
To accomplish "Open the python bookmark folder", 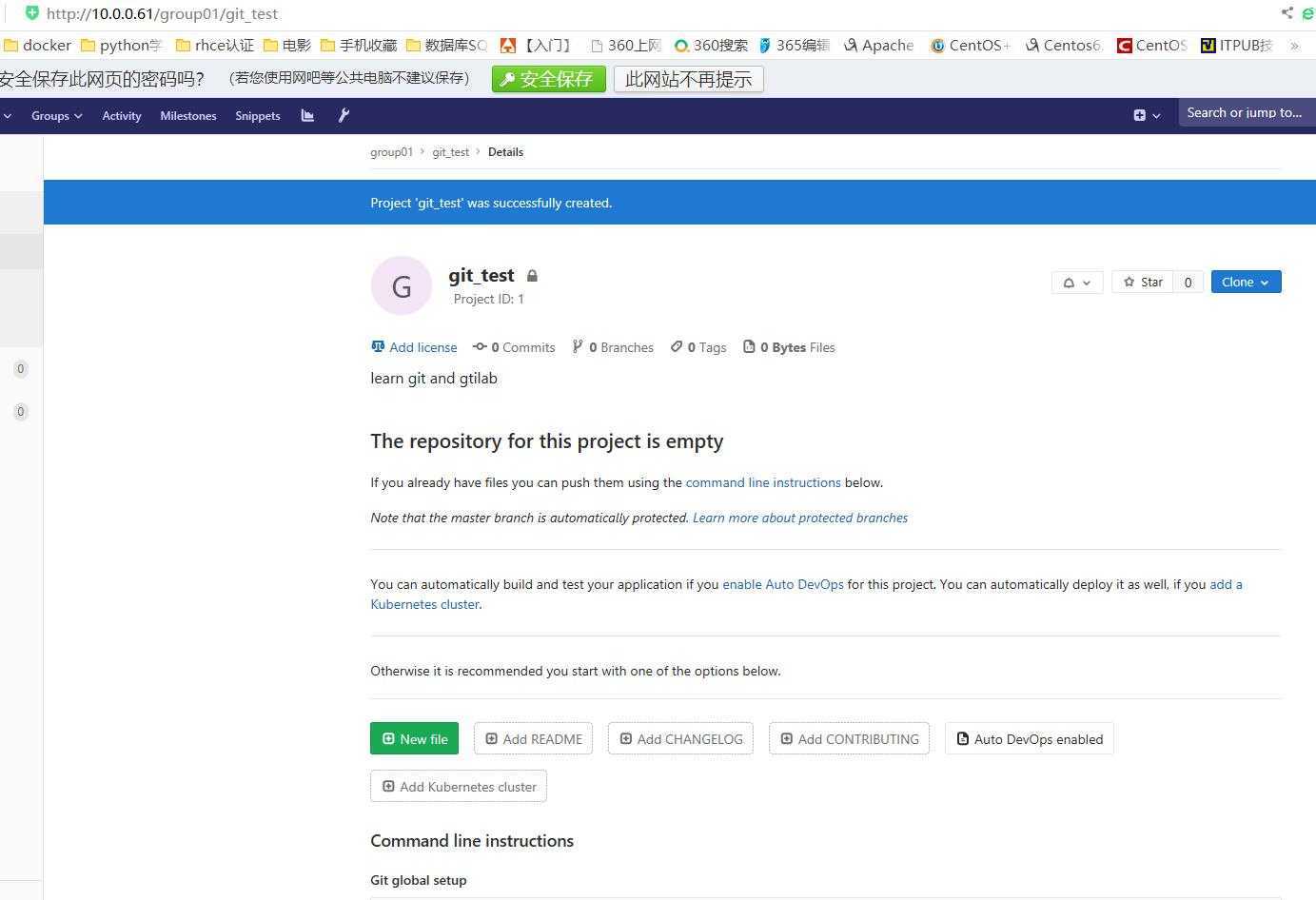I will (122, 45).
